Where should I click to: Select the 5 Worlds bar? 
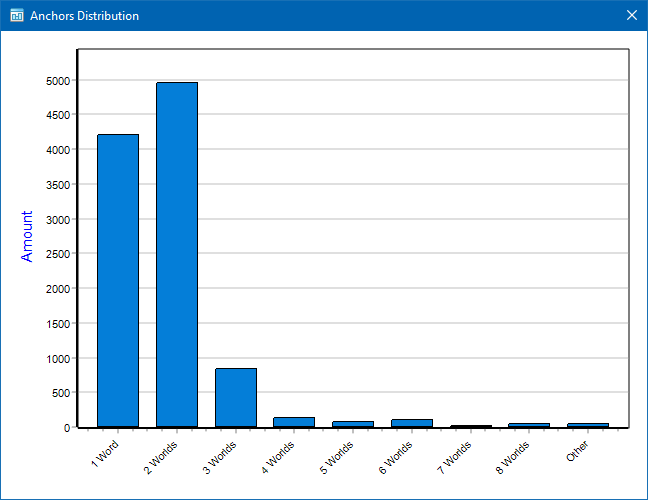coord(353,424)
